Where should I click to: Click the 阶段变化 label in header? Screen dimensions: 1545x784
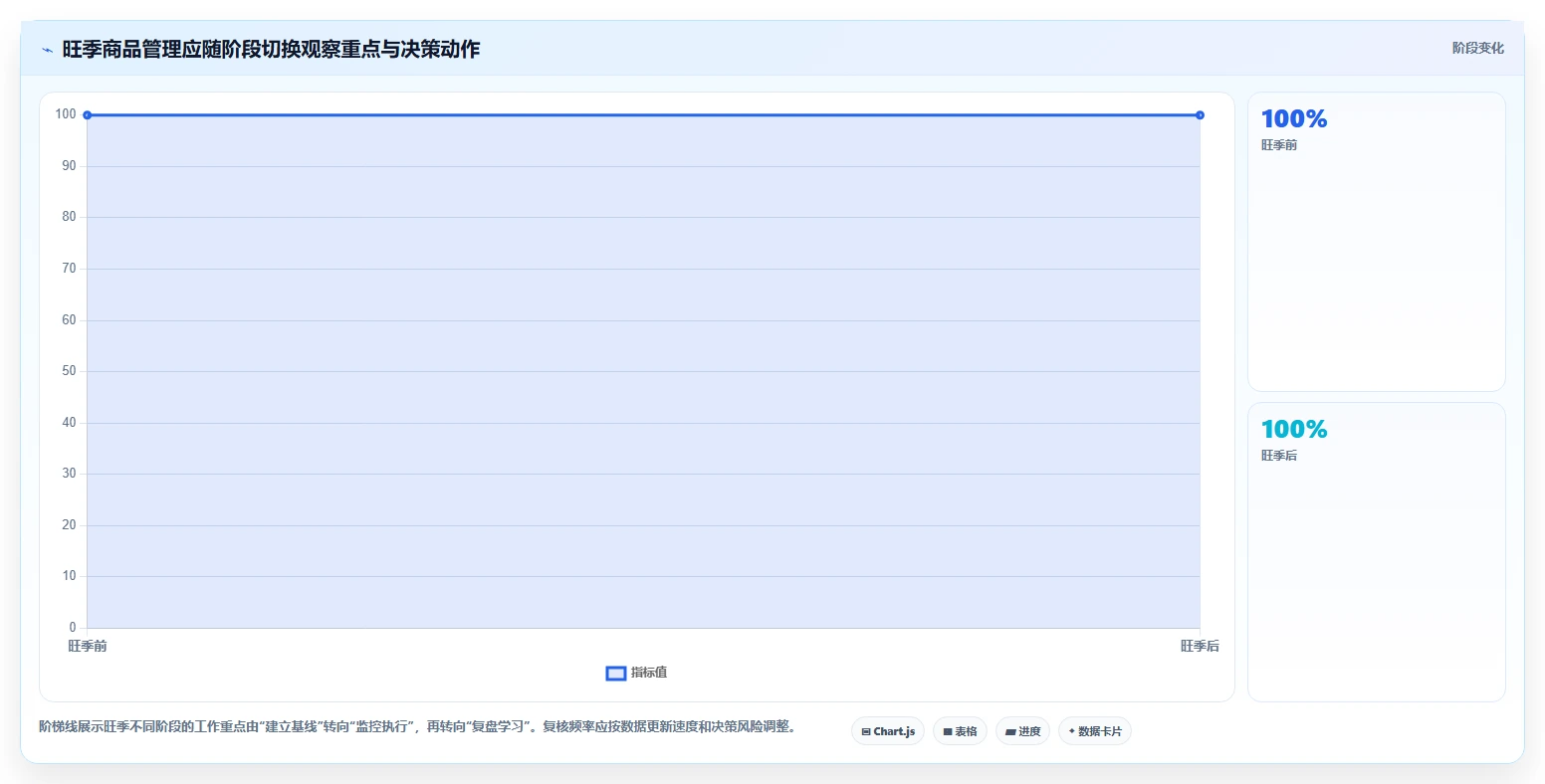point(1477,48)
